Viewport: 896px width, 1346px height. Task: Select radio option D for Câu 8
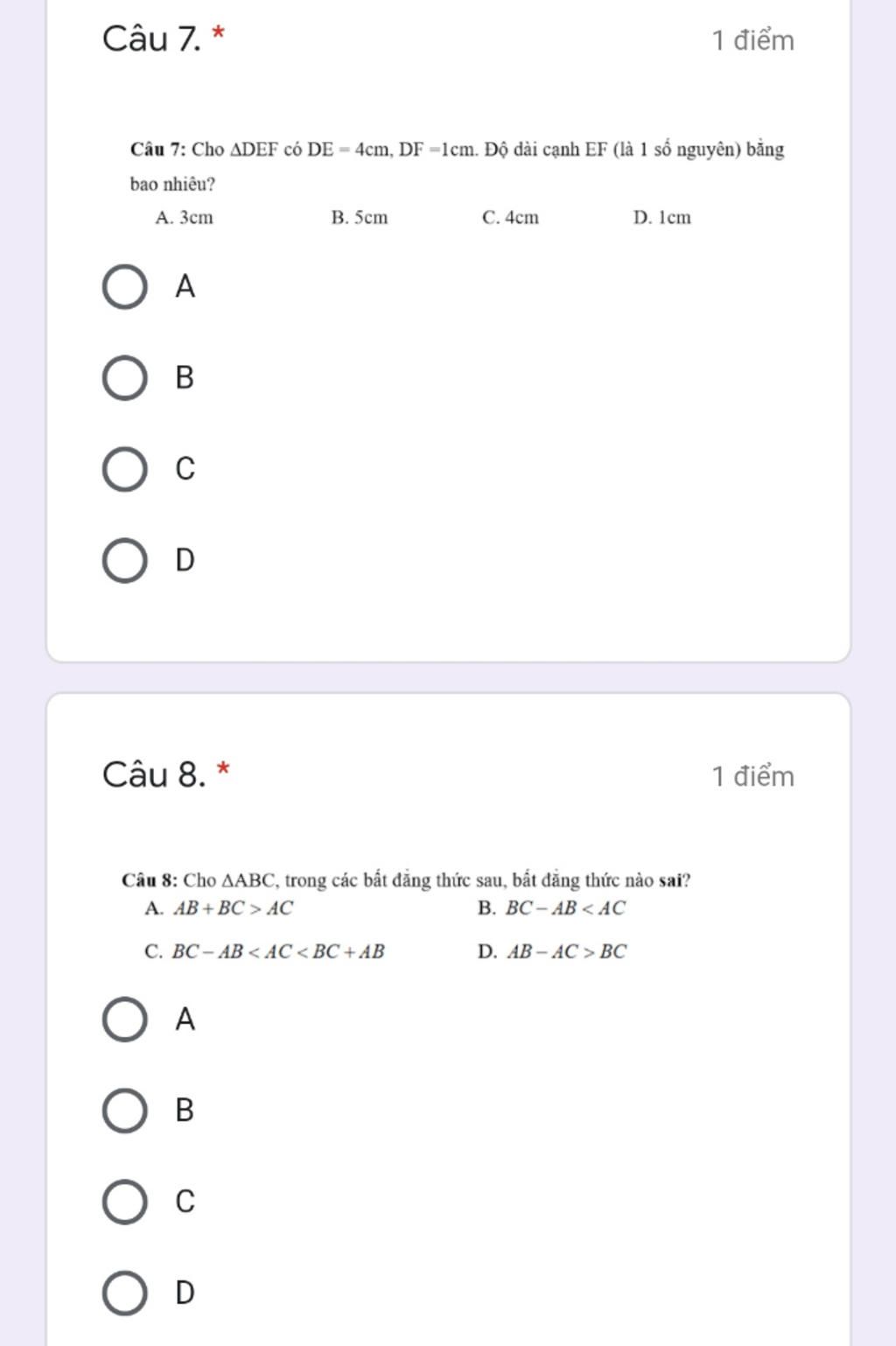(125, 1293)
